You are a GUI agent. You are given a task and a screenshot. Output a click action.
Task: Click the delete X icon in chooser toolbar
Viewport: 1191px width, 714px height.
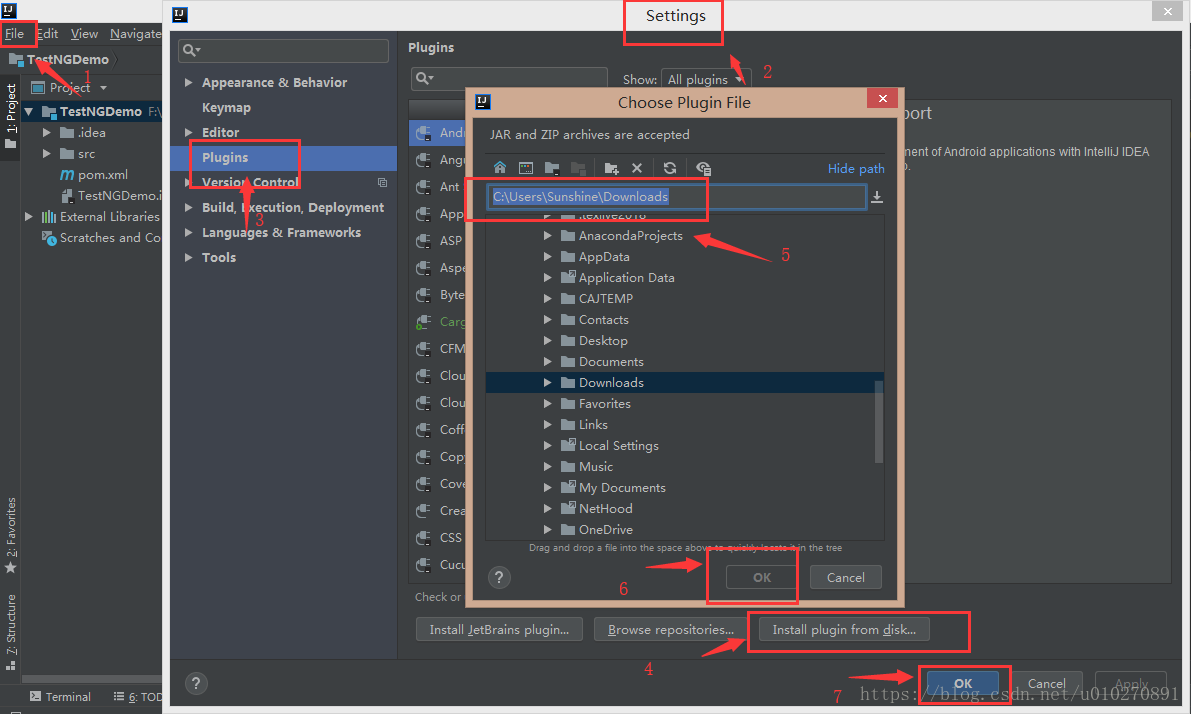tap(637, 168)
